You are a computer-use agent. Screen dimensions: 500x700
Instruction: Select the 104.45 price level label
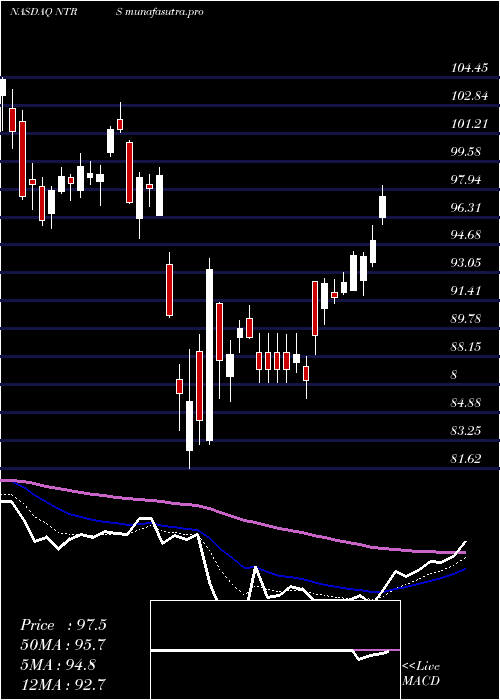pyautogui.click(x=470, y=68)
